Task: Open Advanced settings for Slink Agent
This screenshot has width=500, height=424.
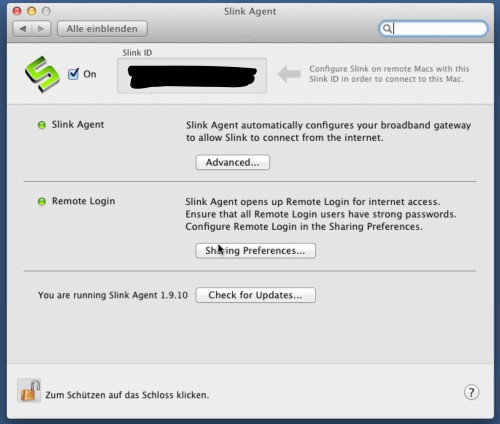Action: [x=232, y=162]
